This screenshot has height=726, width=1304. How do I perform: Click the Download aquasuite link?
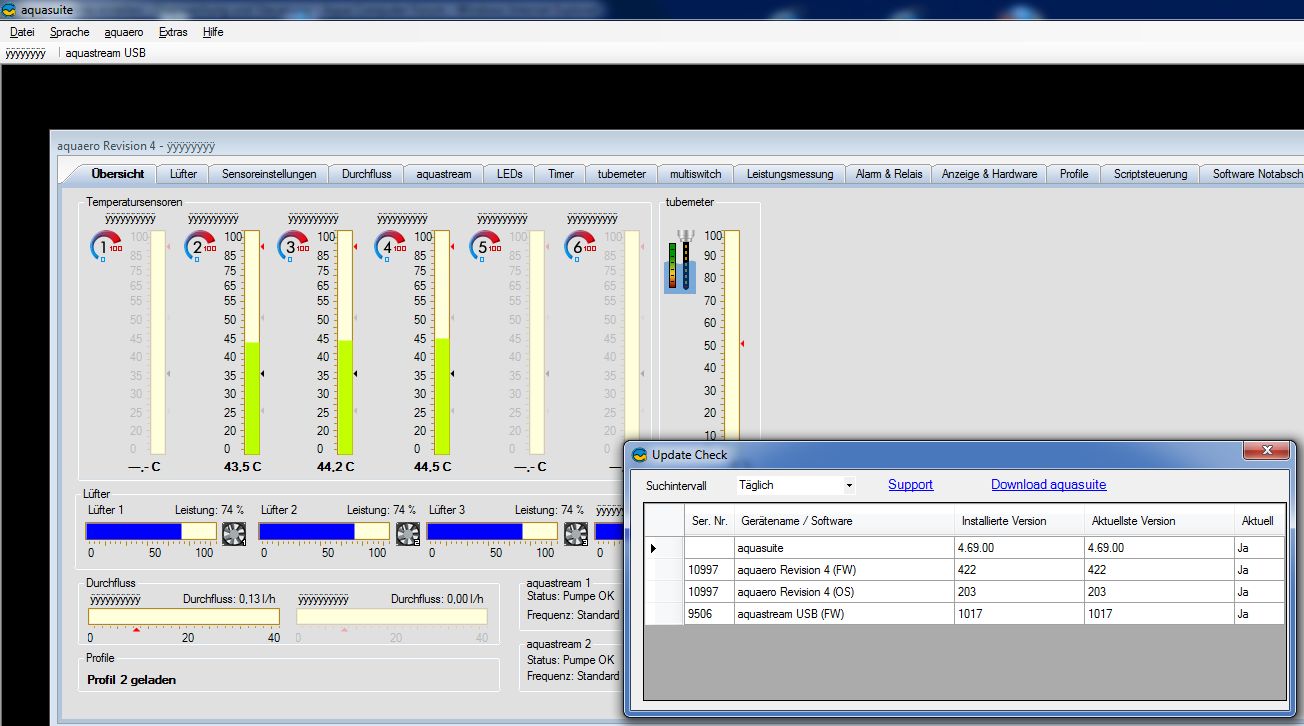[1048, 485]
